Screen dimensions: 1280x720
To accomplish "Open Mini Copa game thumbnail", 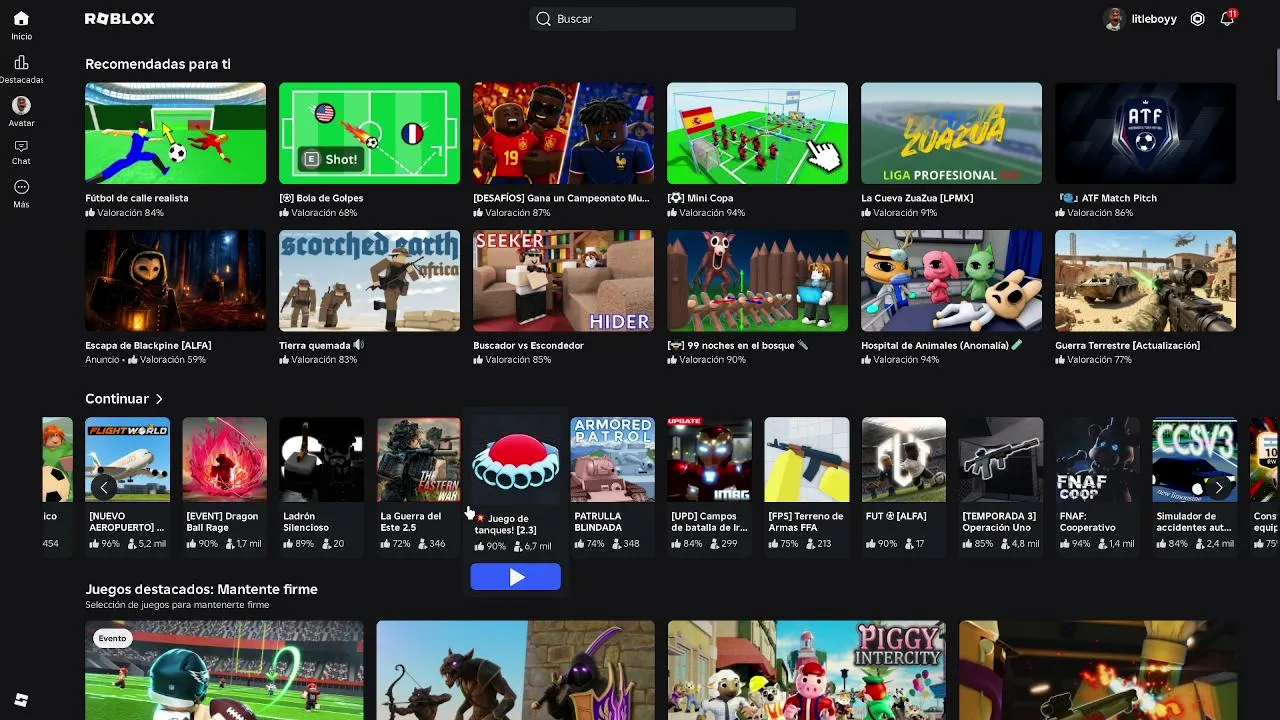I will 757,133.
